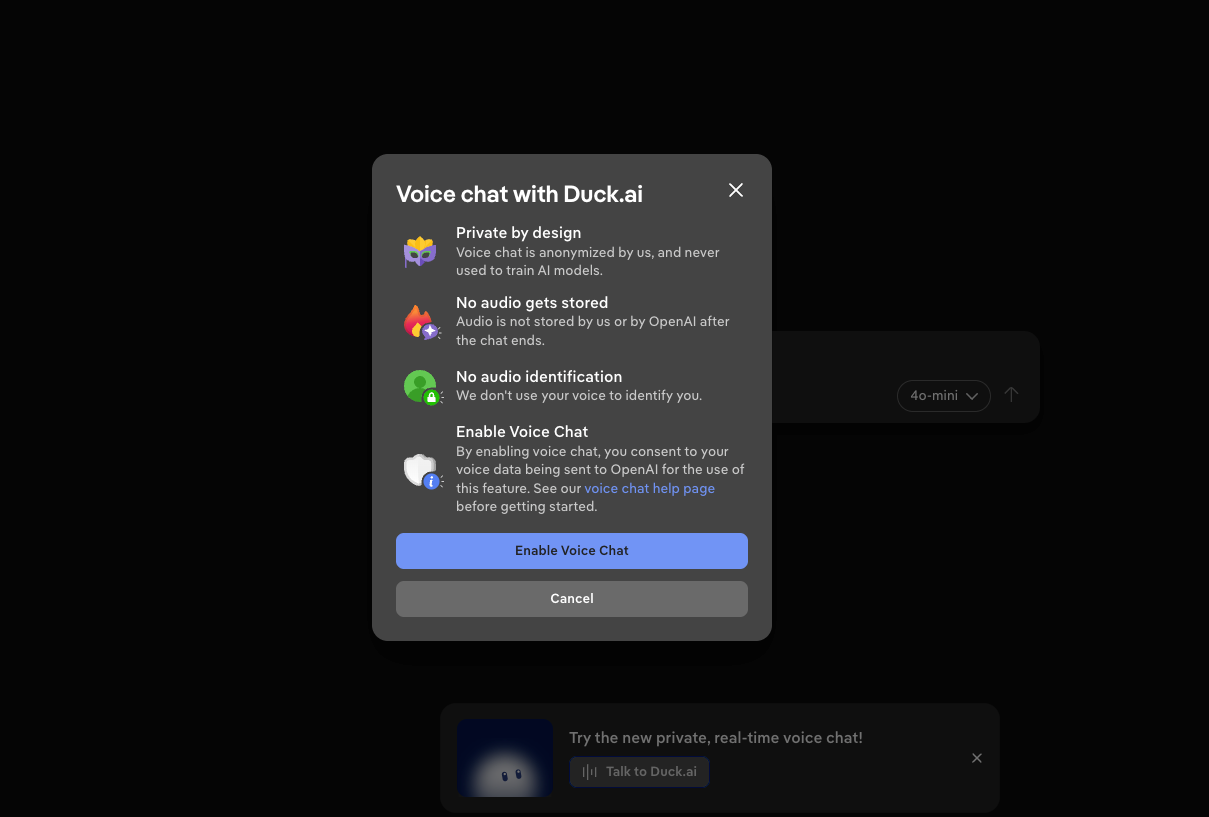The image size is (1209, 817).
Task: Open the 4o-mini model selector
Action: (936, 395)
